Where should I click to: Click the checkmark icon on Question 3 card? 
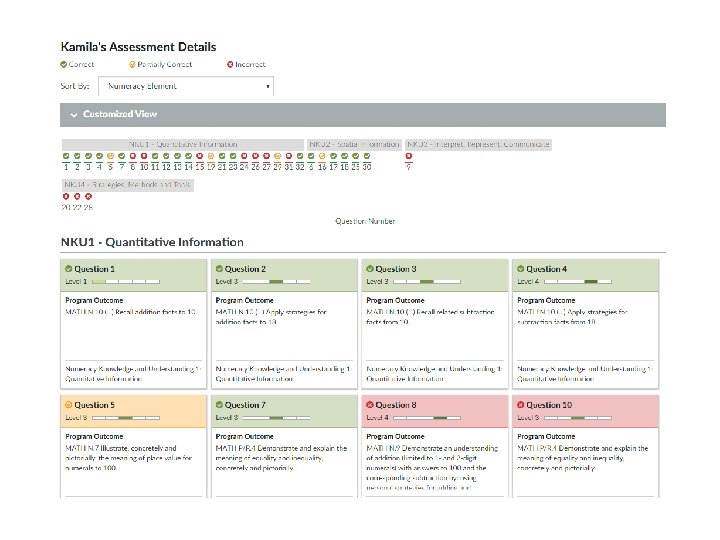click(369, 269)
